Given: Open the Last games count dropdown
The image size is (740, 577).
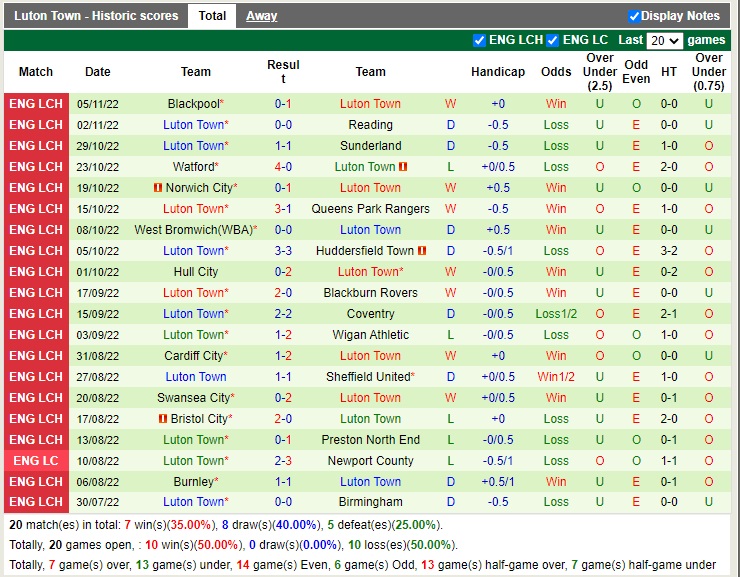Looking at the screenshot, I should (x=664, y=41).
